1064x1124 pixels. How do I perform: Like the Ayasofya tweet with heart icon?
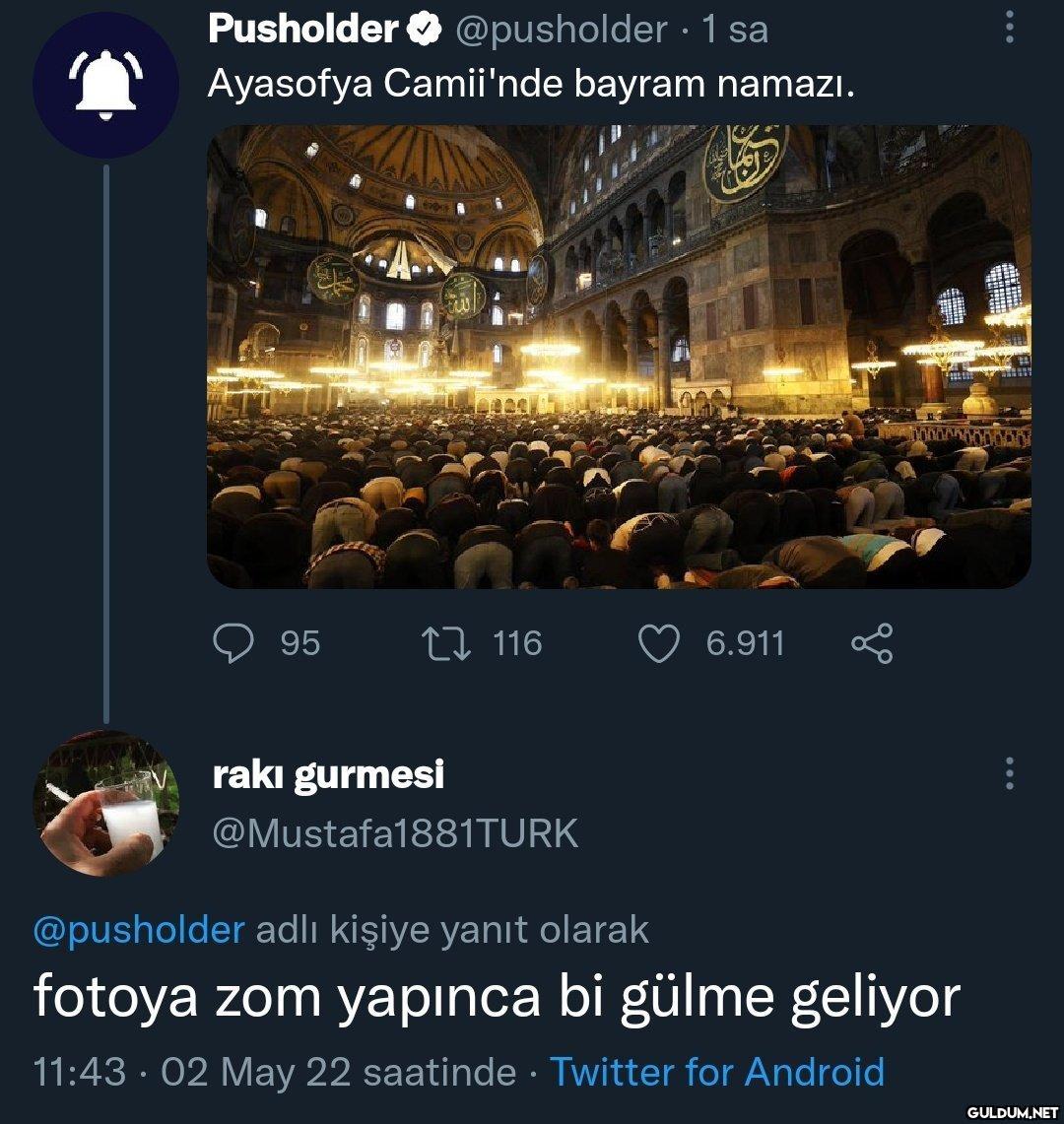click(659, 643)
